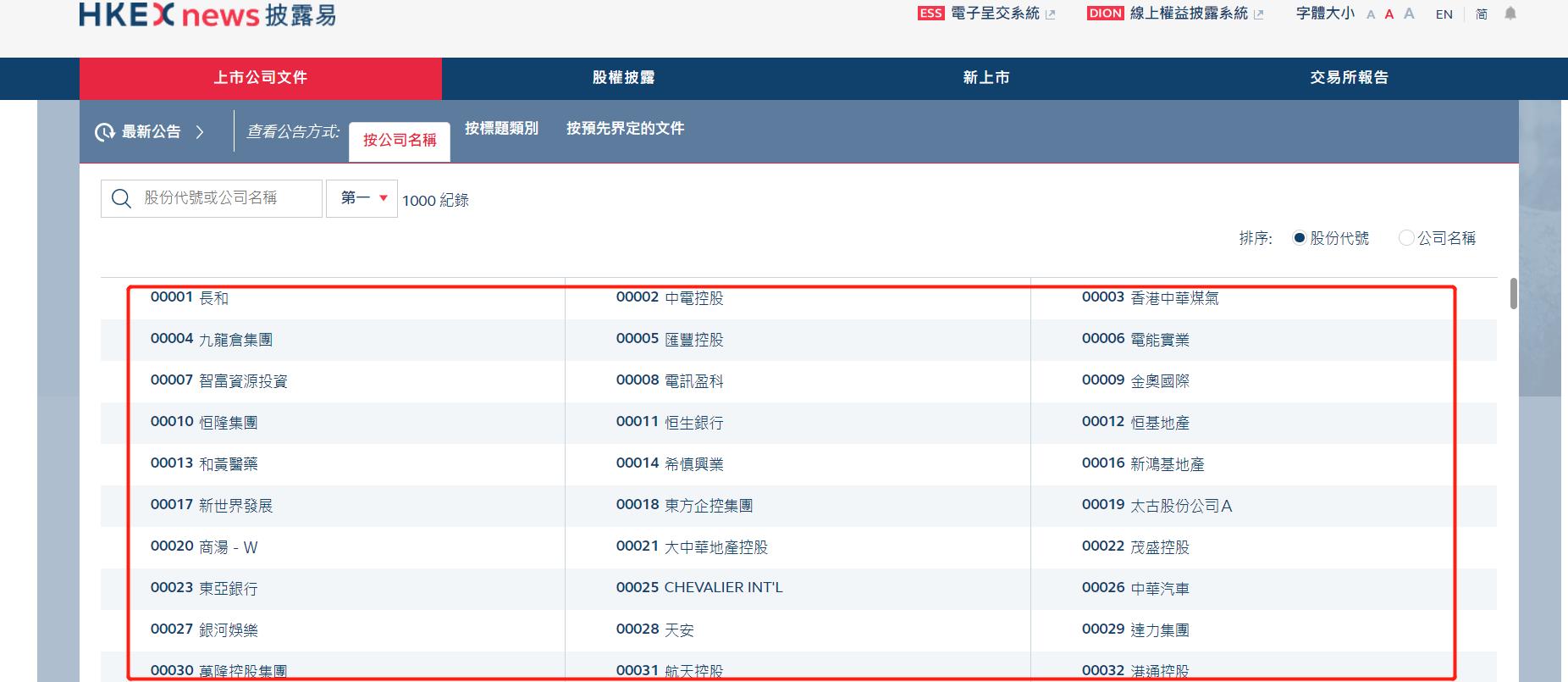Open the 線上權益披露系統 link
Screen dimensions: 1568x682
[1189, 14]
